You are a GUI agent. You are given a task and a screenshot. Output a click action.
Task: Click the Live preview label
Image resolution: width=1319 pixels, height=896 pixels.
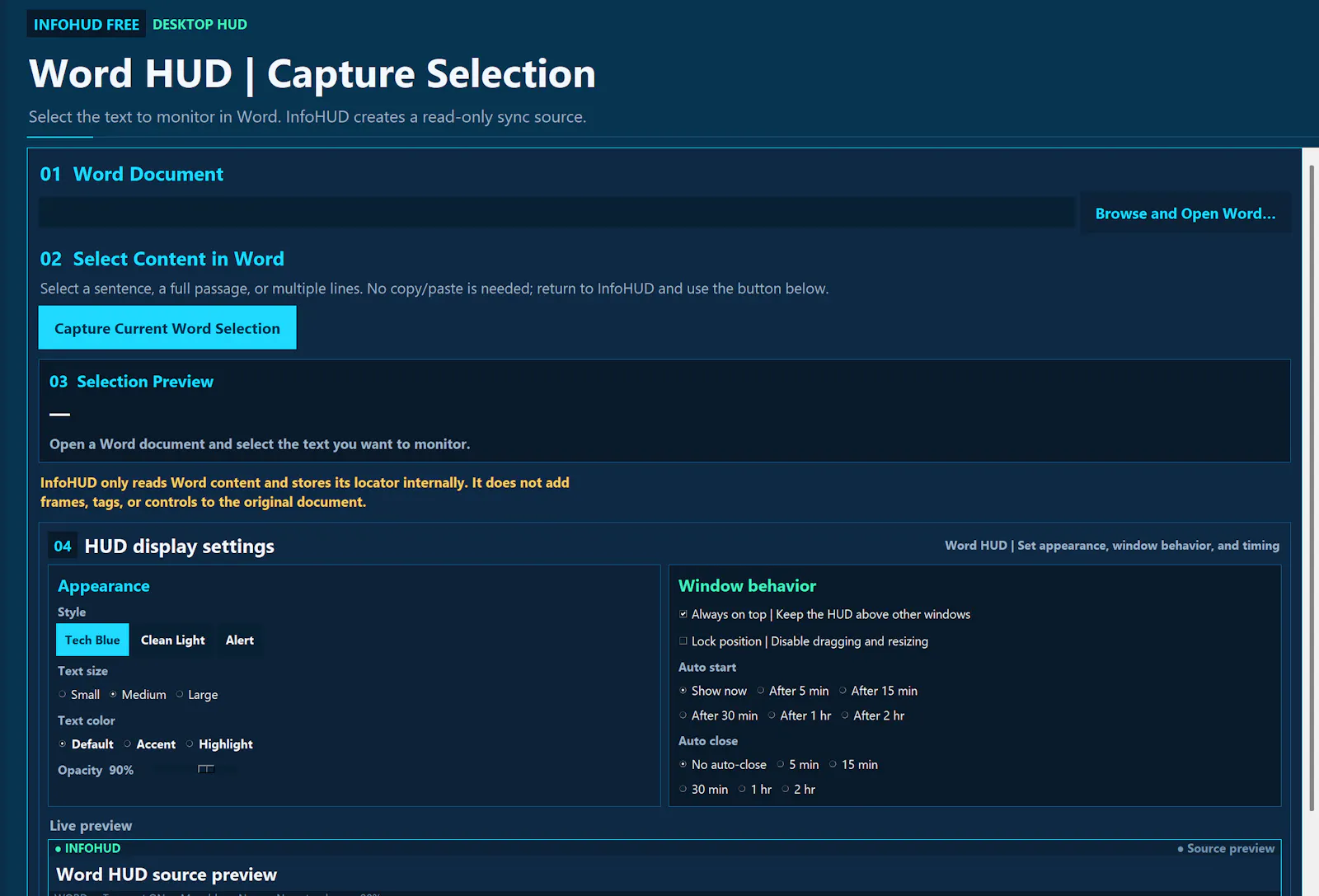point(91,826)
